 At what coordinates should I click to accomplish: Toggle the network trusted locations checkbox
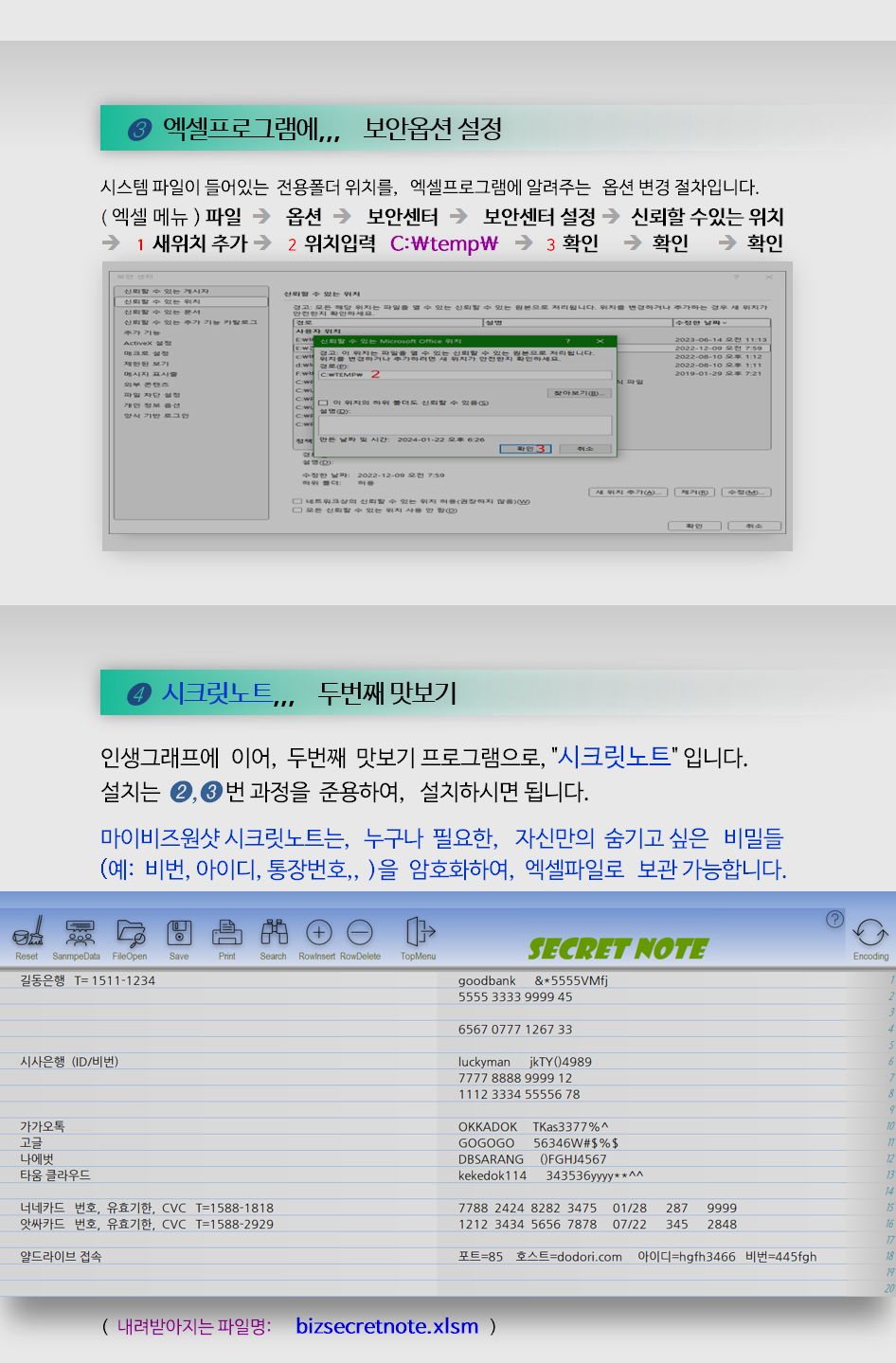[x=297, y=501]
